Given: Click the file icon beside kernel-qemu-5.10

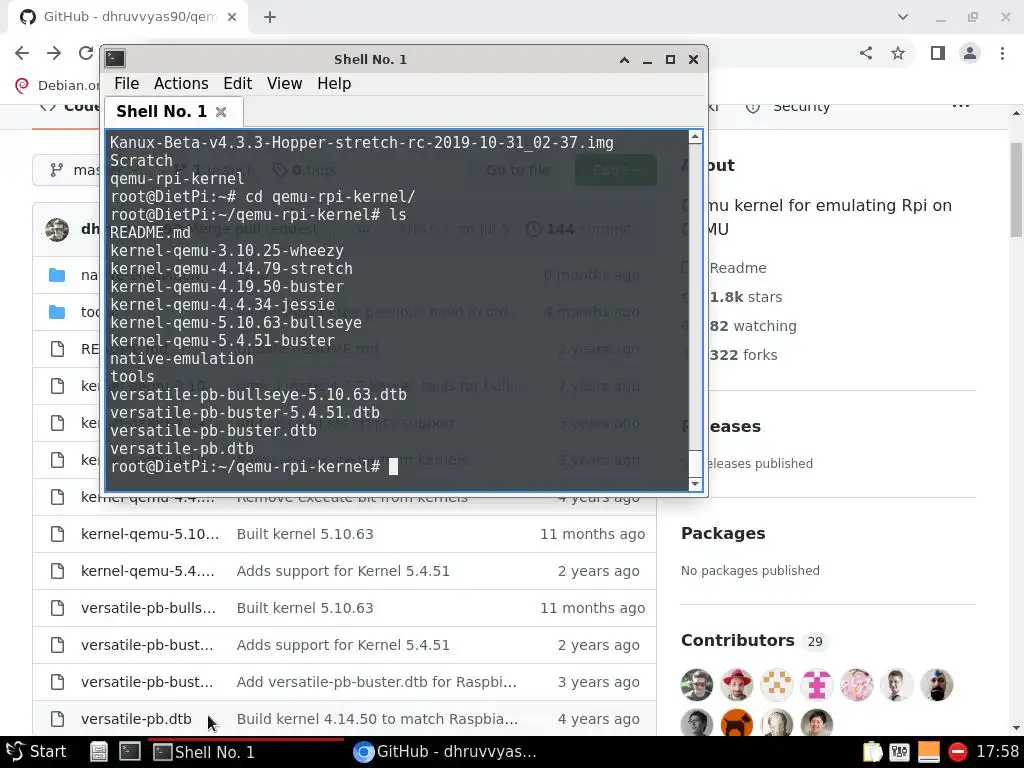Looking at the screenshot, I should tap(57, 534).
